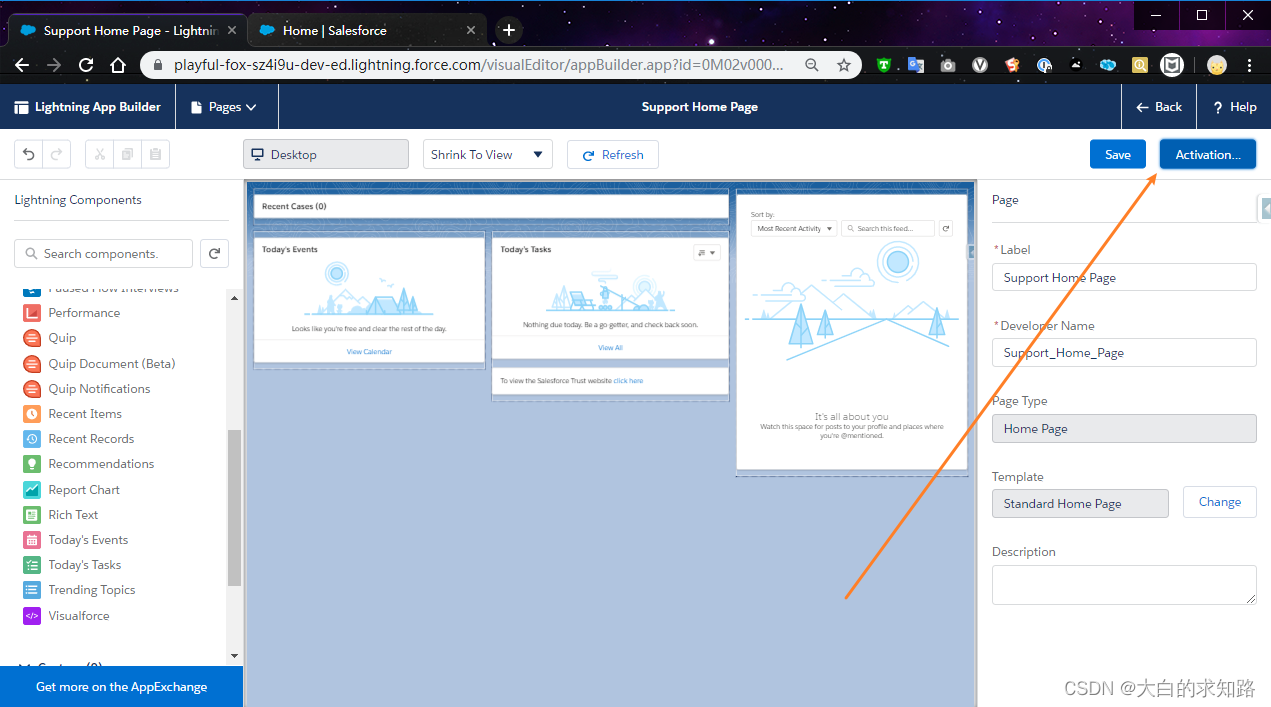Click the View All tasks link
Image resolution: width=1271 pixels, height=707 pixels.
coord(610,348)
